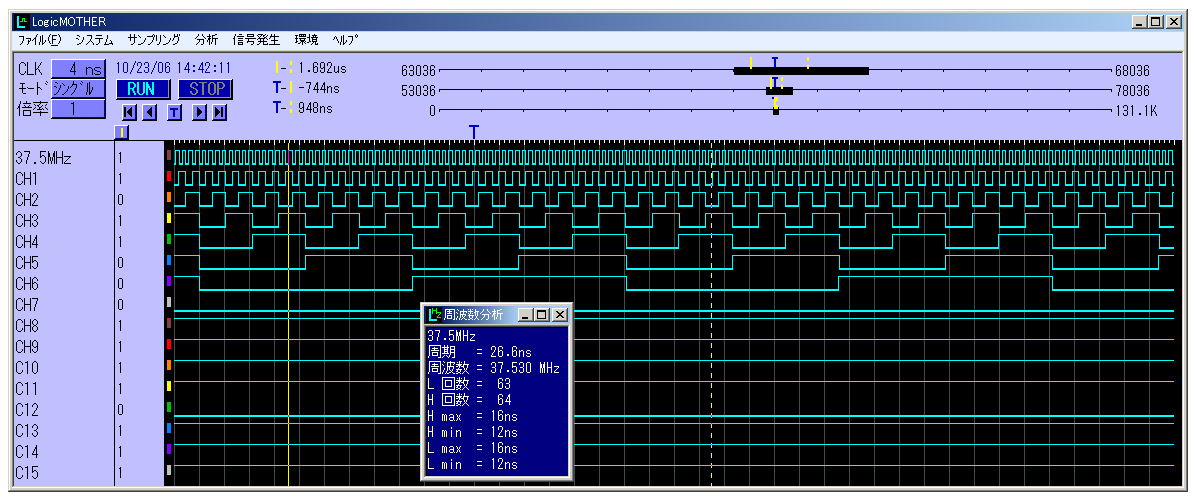Step backward with the left arrow button
Viewport: 1195px width, 503px height.
tap(149, 112)
